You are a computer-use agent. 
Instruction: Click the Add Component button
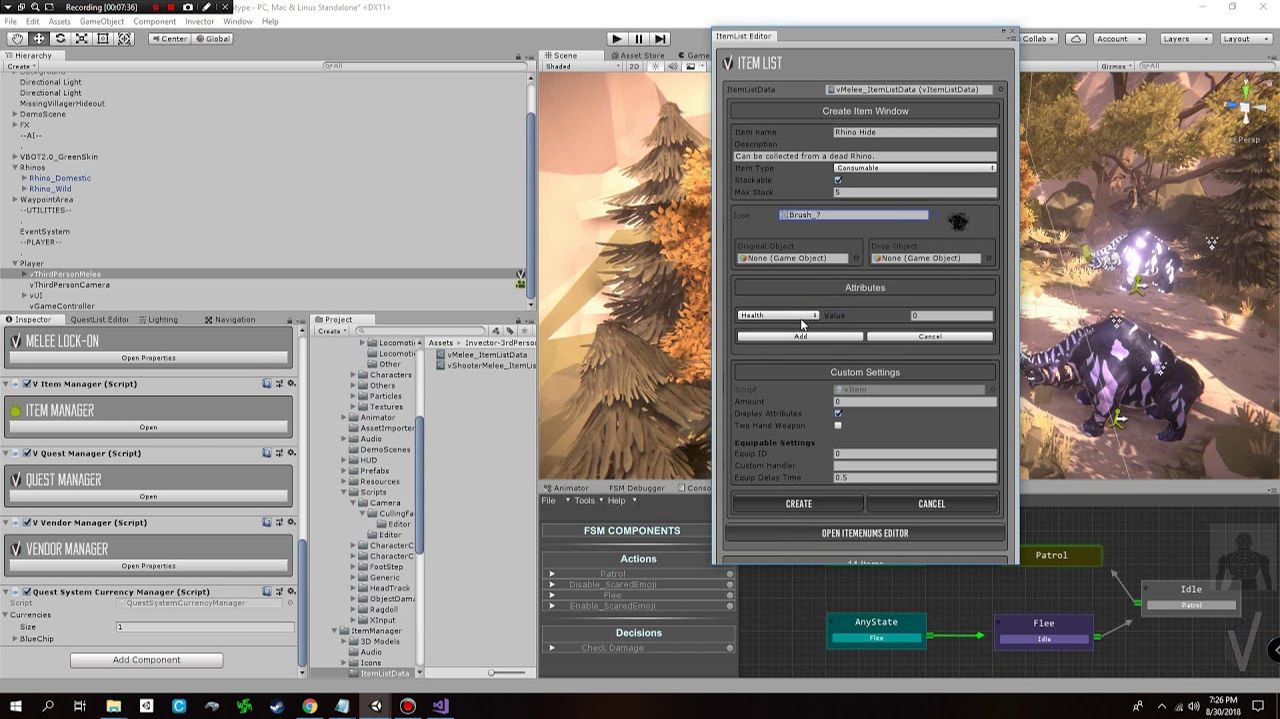pyautogui.click(x=146, y=660)
